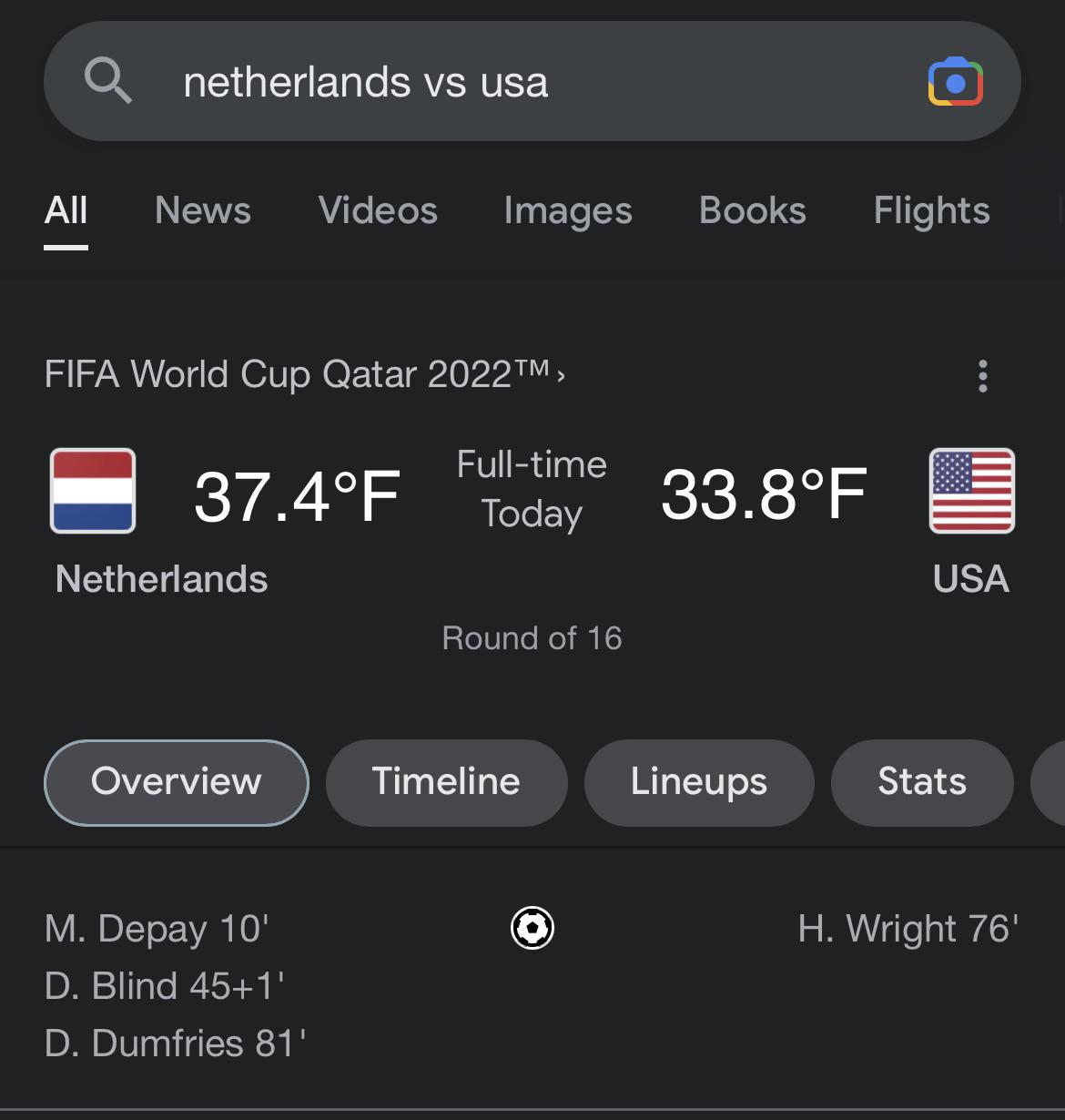Tap the Netherlands flag icon
Image resolution: width=1065 pixels, height=1120 pixels.
click(x=93, y=491)
